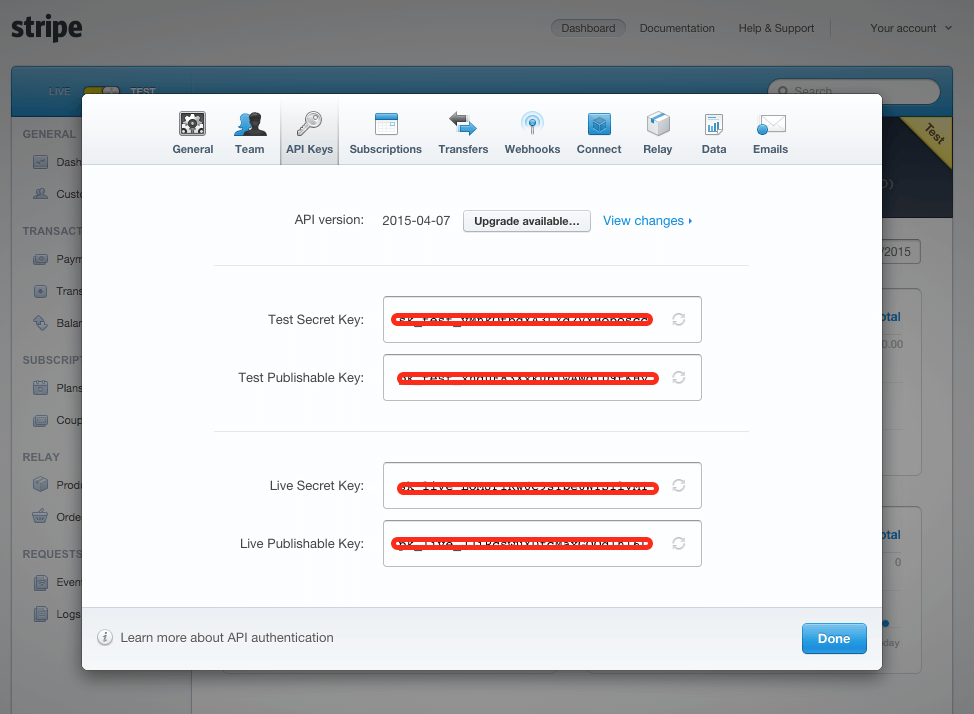Expand View changes for the API version
This screenshot has width=974, height=714.
646,220
